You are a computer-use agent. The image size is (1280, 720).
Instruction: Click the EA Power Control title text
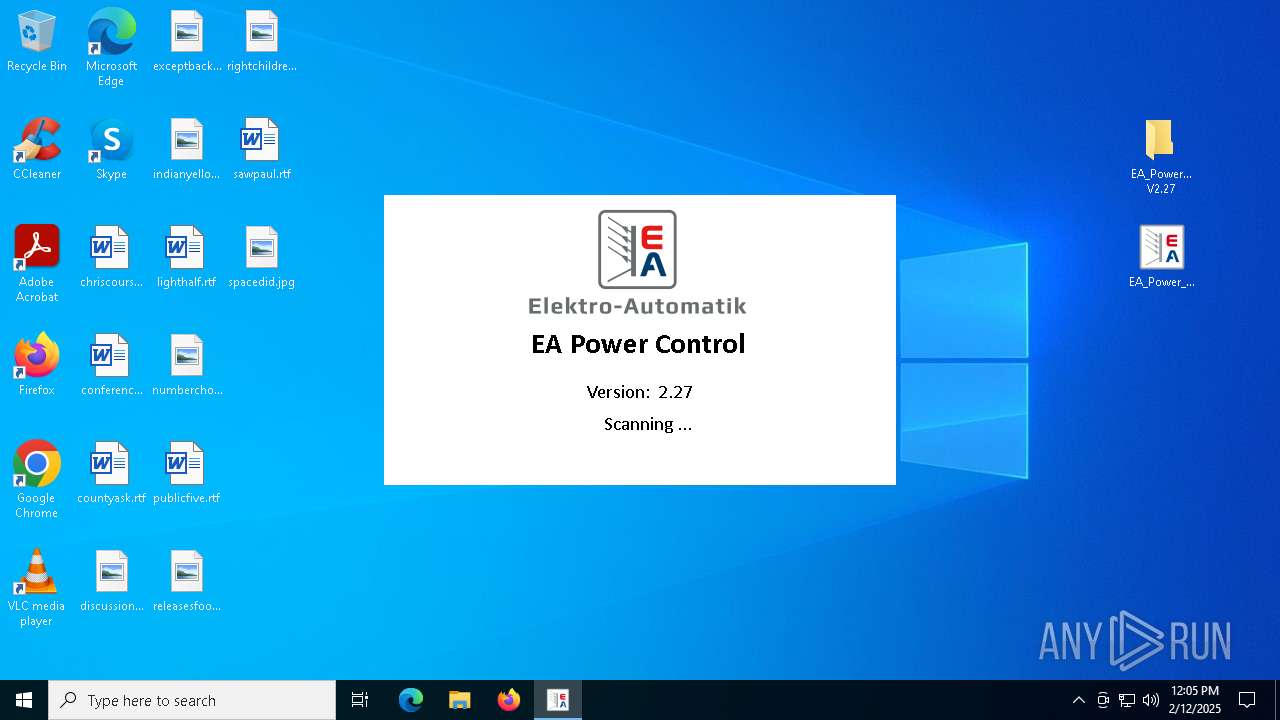638,344
